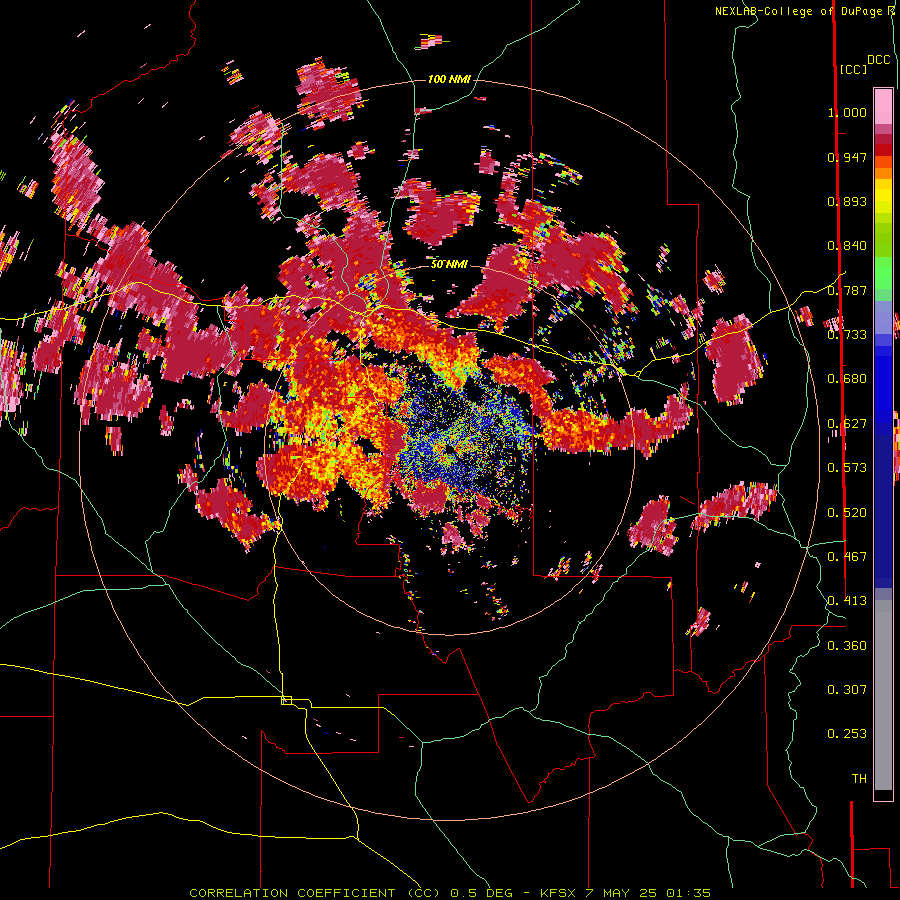Click the 0.467 legend value
The height and width of the screenshot is (900, 900).
coord(847,557)
